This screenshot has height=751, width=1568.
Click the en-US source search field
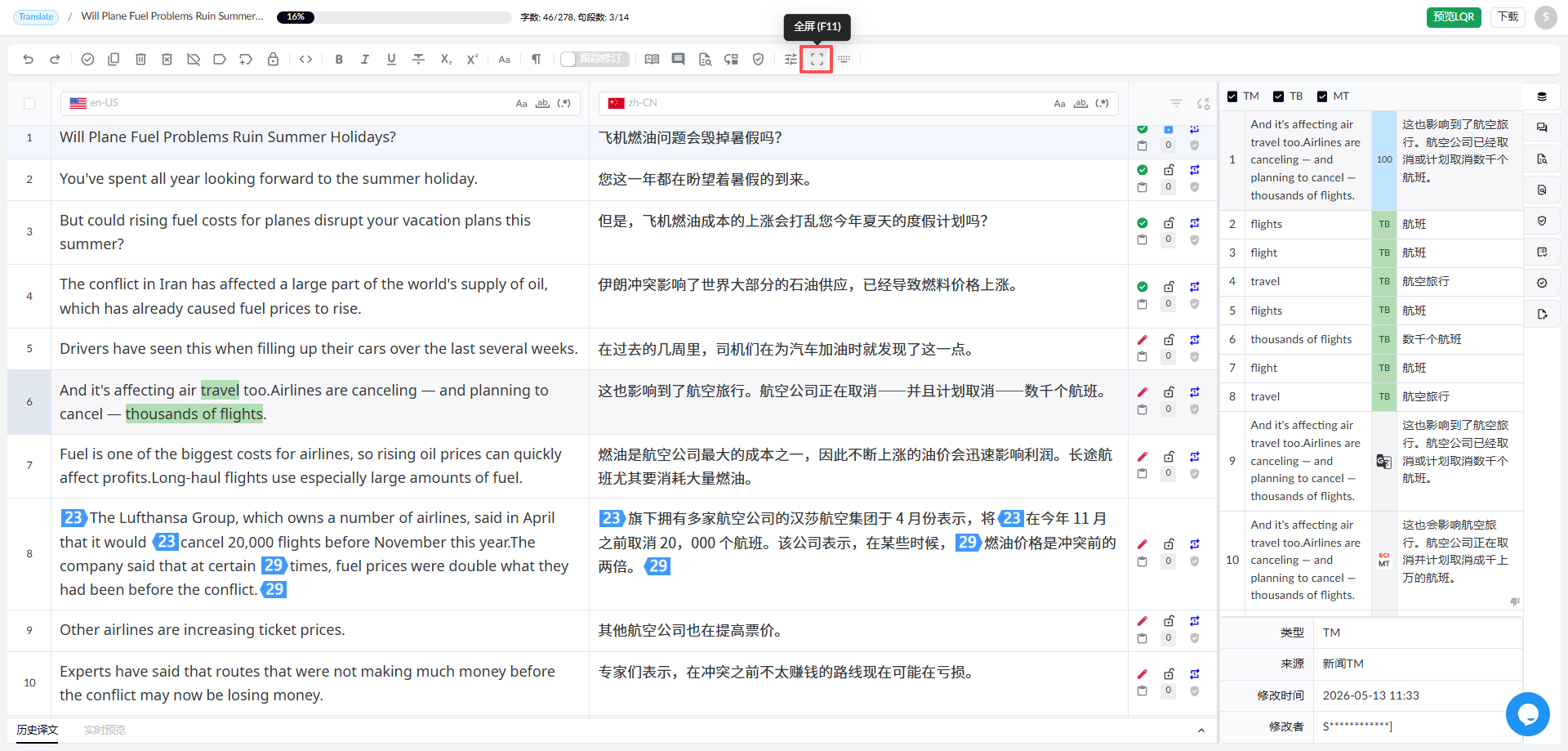coord(320,104)
